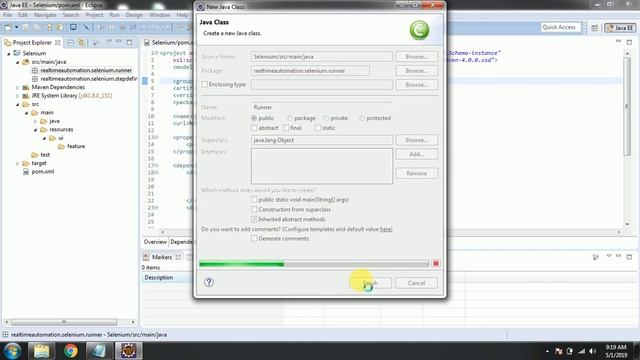This screenshot has width=640, height=360.
Task: Open Project Explorer view menu triangle
Action: coord(109,42)
